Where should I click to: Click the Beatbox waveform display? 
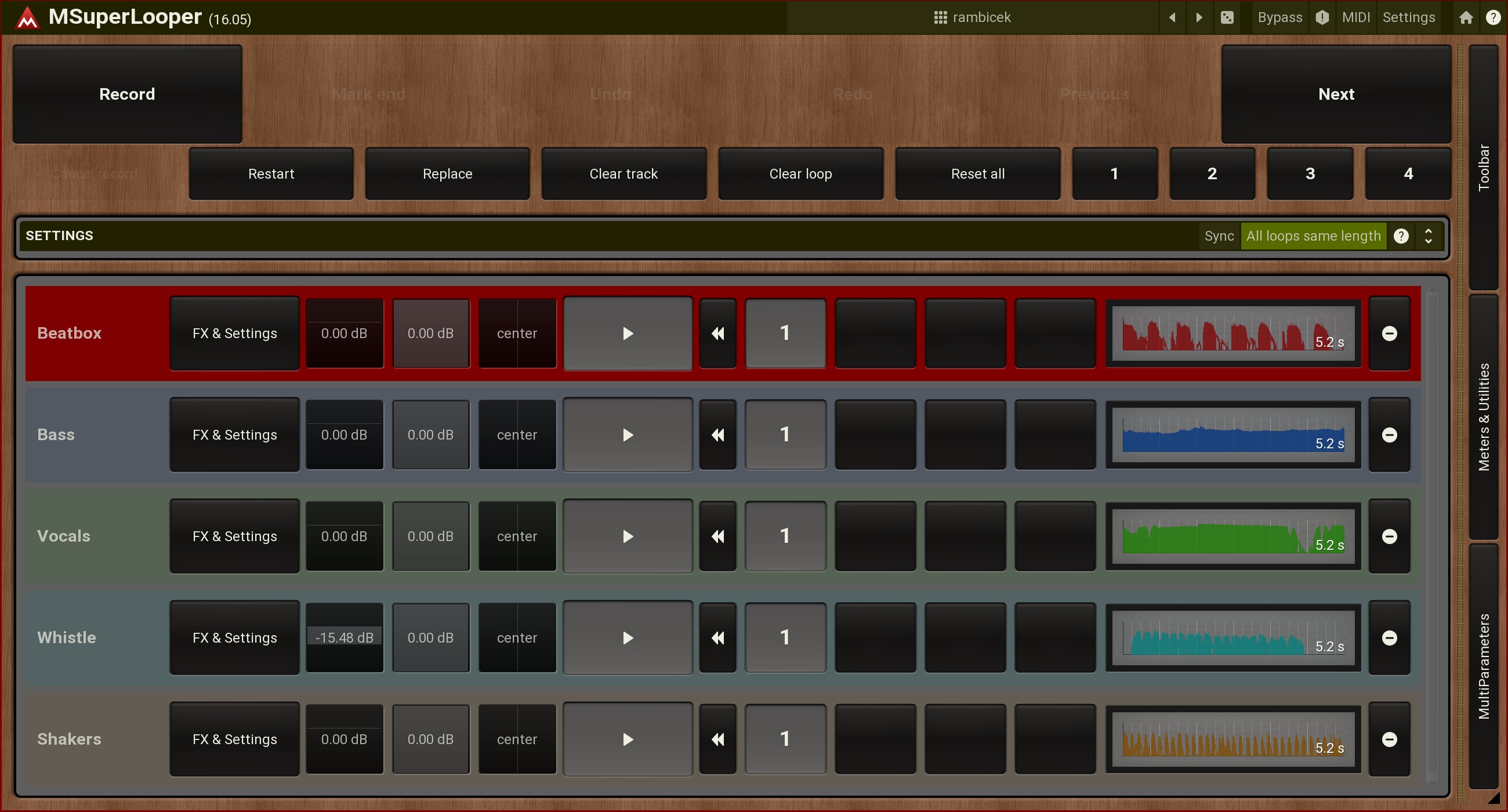[1233, 333]
